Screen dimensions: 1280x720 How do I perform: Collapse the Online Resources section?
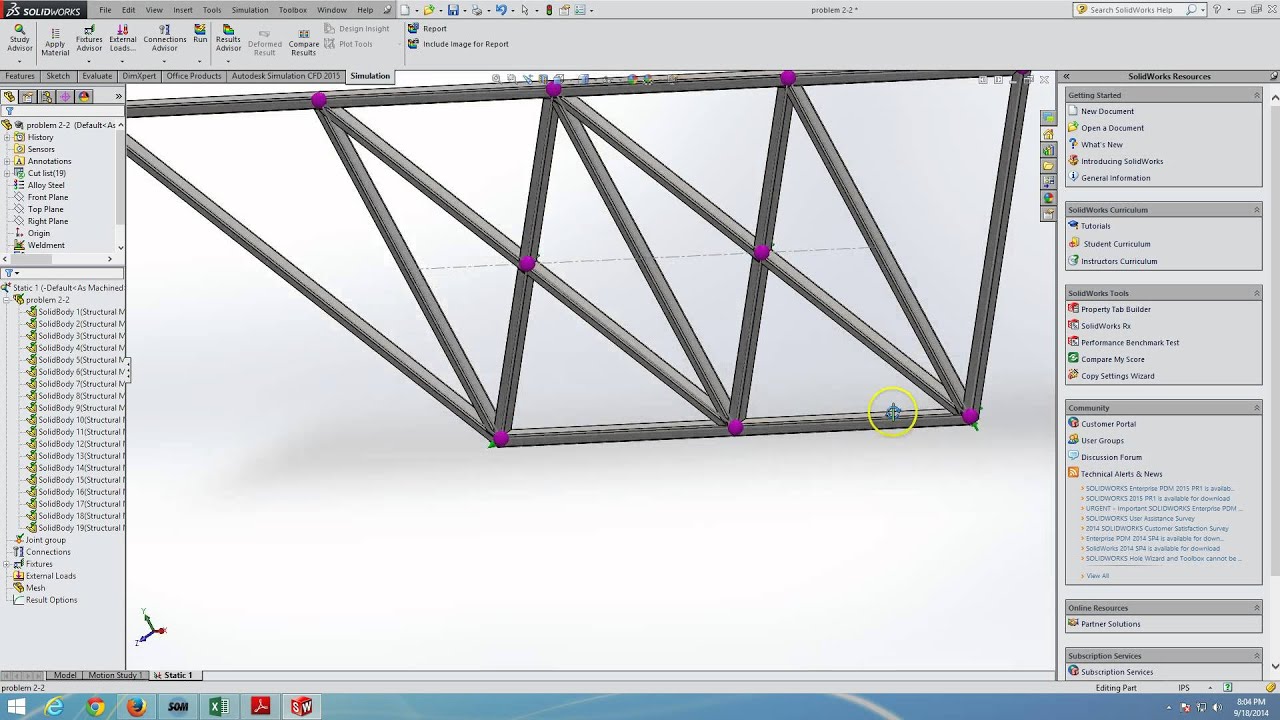pyautogui.click(x=1257, y=608)
